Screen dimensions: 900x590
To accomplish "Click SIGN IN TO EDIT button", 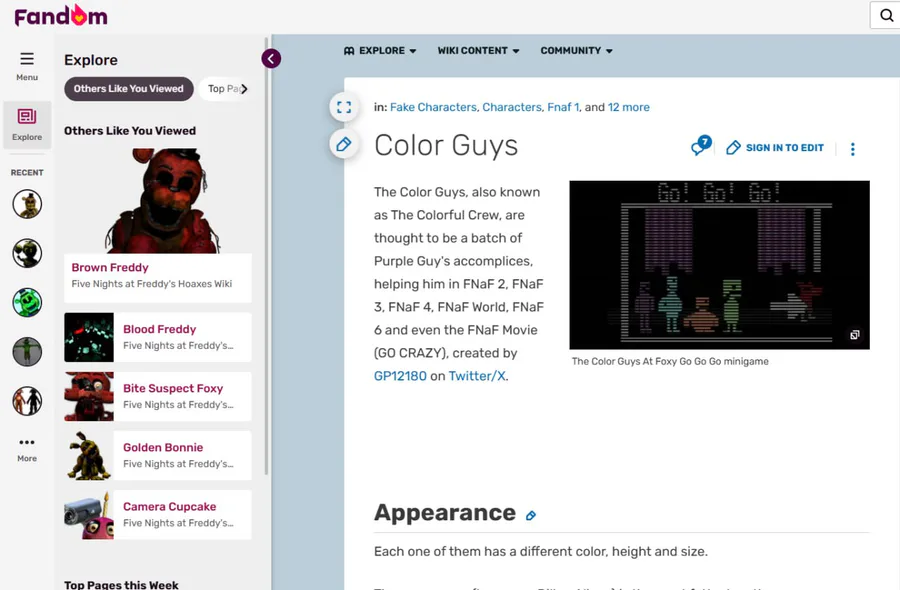I will 775,148.
